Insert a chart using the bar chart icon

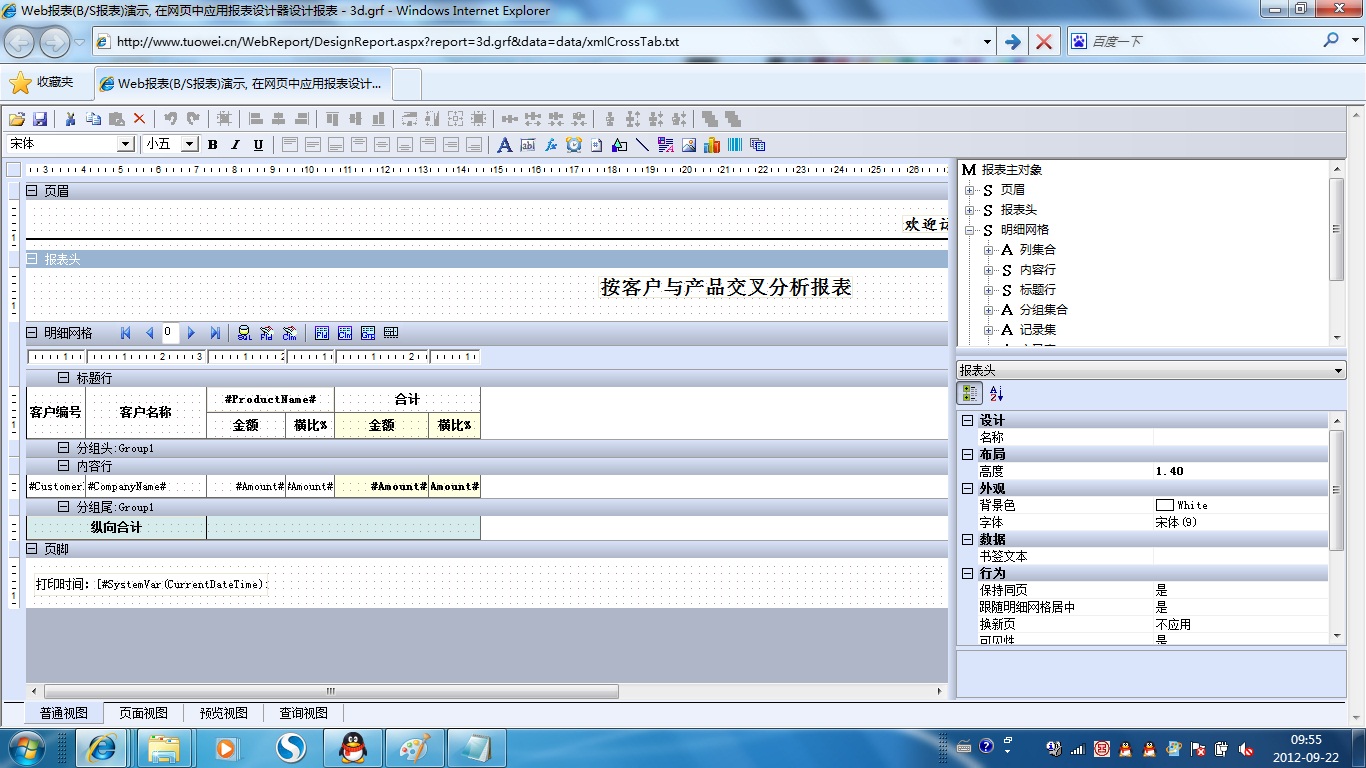click(x=712, y=145)
